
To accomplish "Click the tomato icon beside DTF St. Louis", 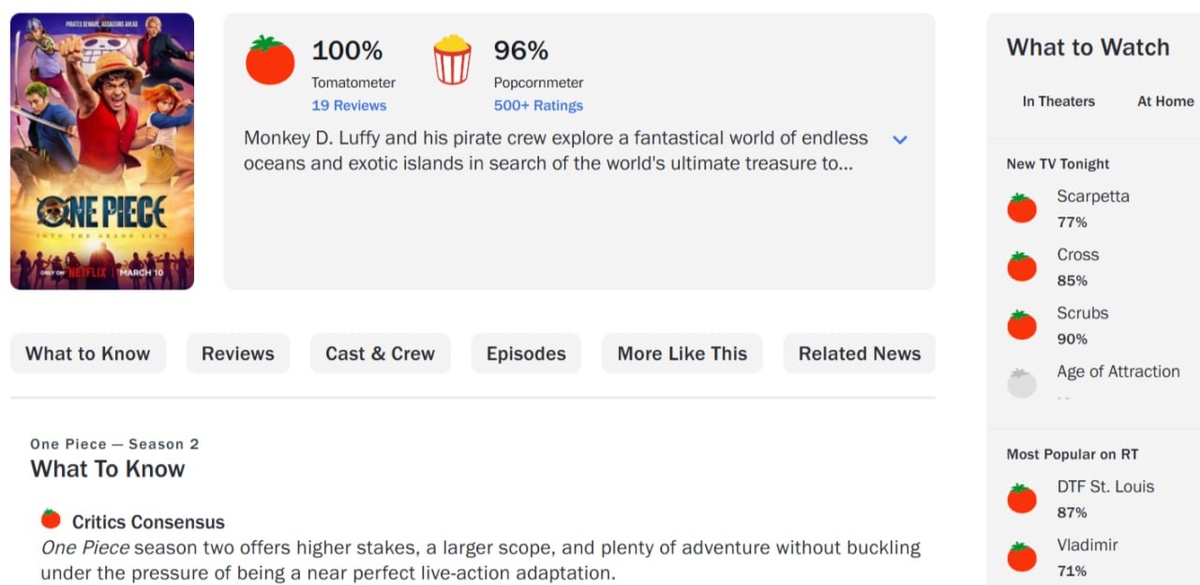I will [x=1022, y=498].
